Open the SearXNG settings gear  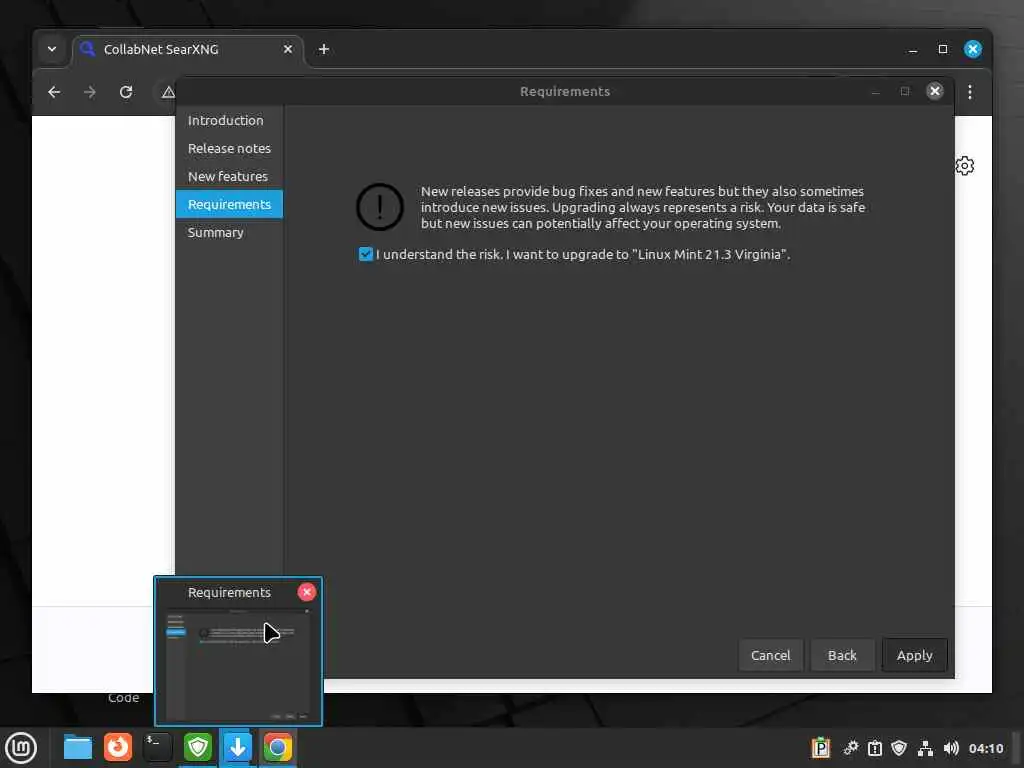pos(965,166)
